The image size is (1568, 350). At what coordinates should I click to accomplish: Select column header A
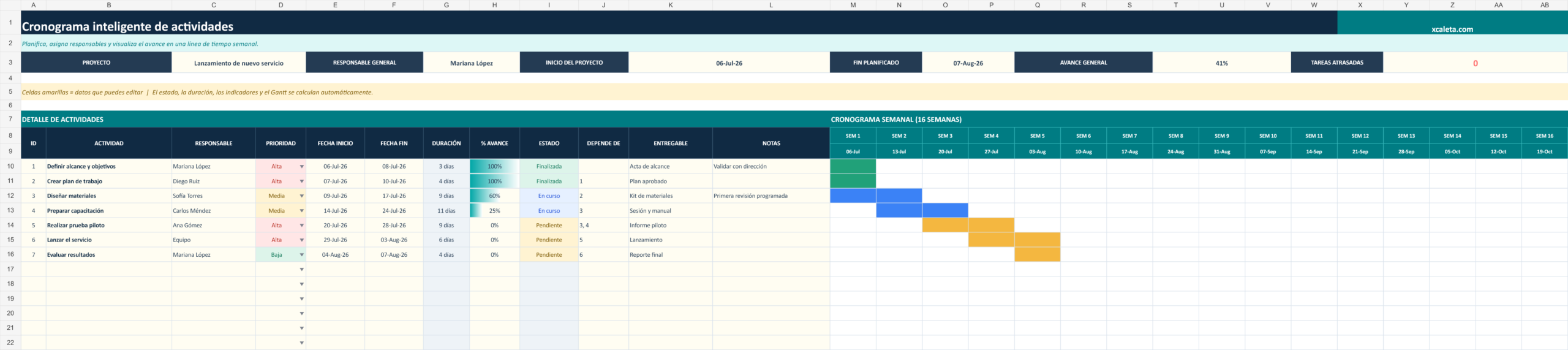pos(33,5)
